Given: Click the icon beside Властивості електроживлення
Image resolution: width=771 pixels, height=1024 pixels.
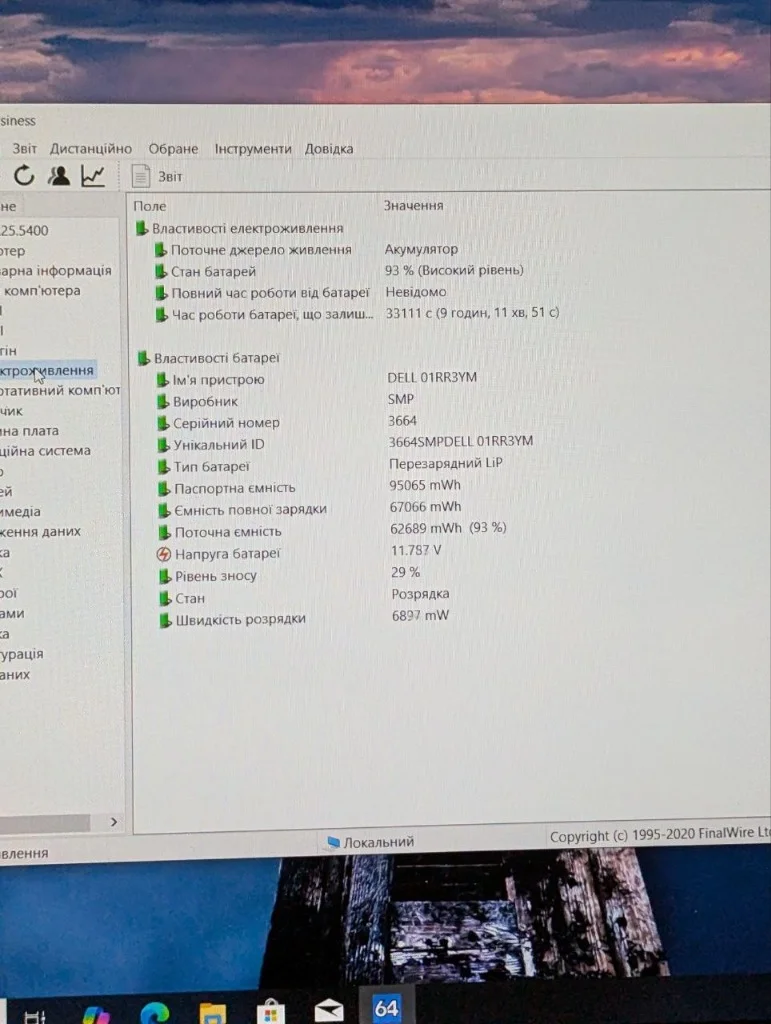Looking at the screenshot, I should [142, 229].
